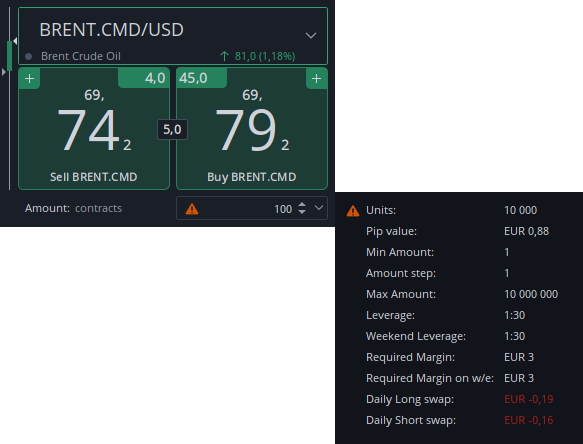This screenshot has height=444, width=583.
Task: Click the 'Brent Crude Oil' instrument name
Action: [81, 56]
